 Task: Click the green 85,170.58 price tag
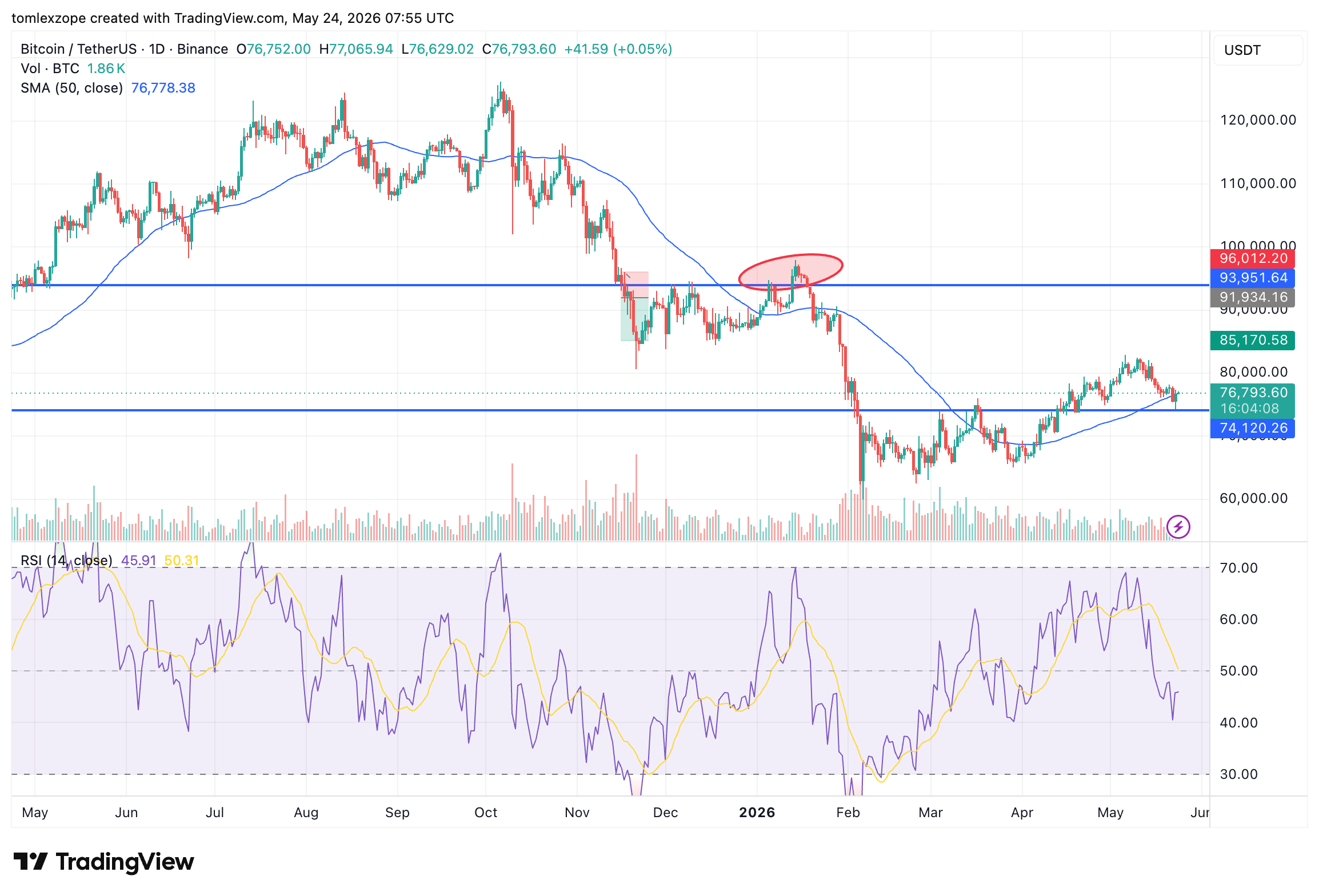pos(1253,341)
